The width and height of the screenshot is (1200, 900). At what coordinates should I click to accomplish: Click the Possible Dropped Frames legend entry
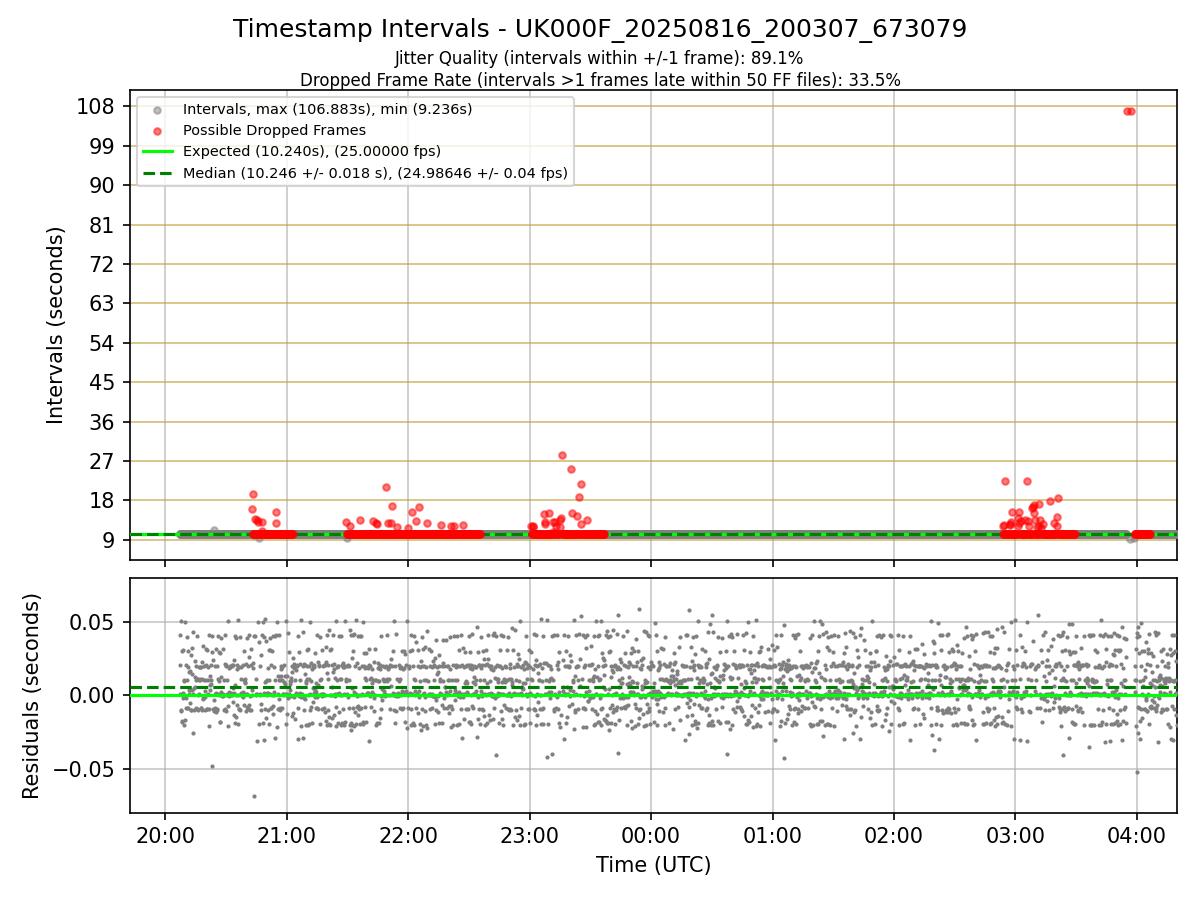(x=274, y=130)
